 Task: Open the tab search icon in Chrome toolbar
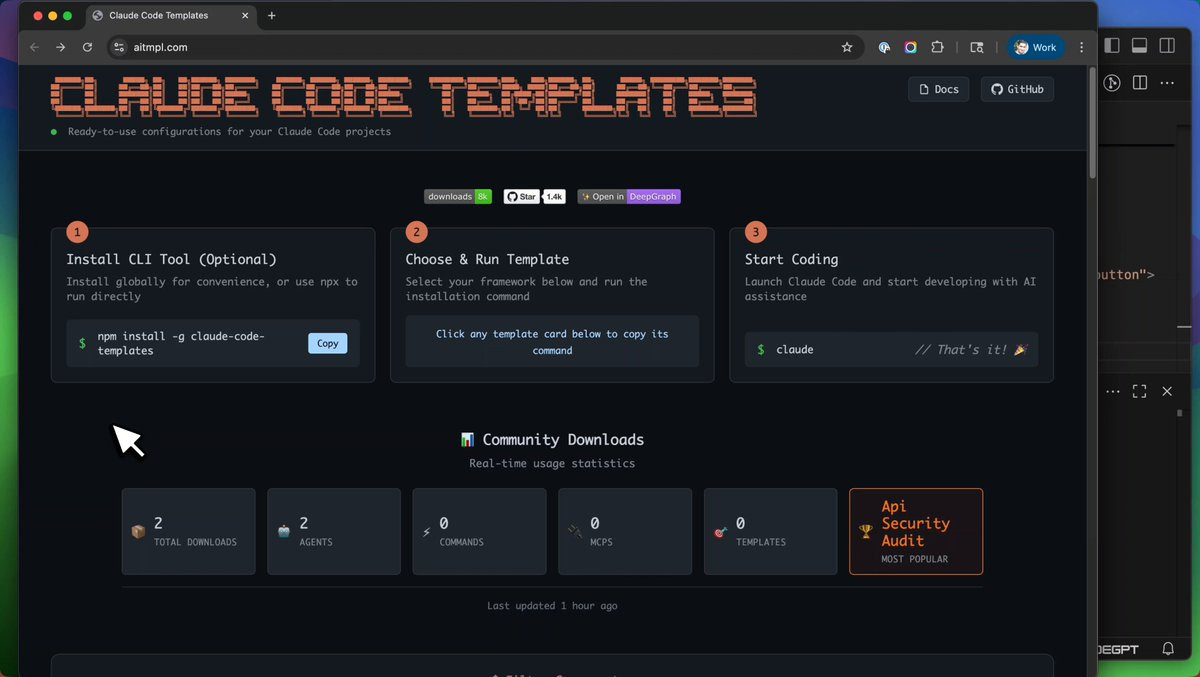coord(977,47)
